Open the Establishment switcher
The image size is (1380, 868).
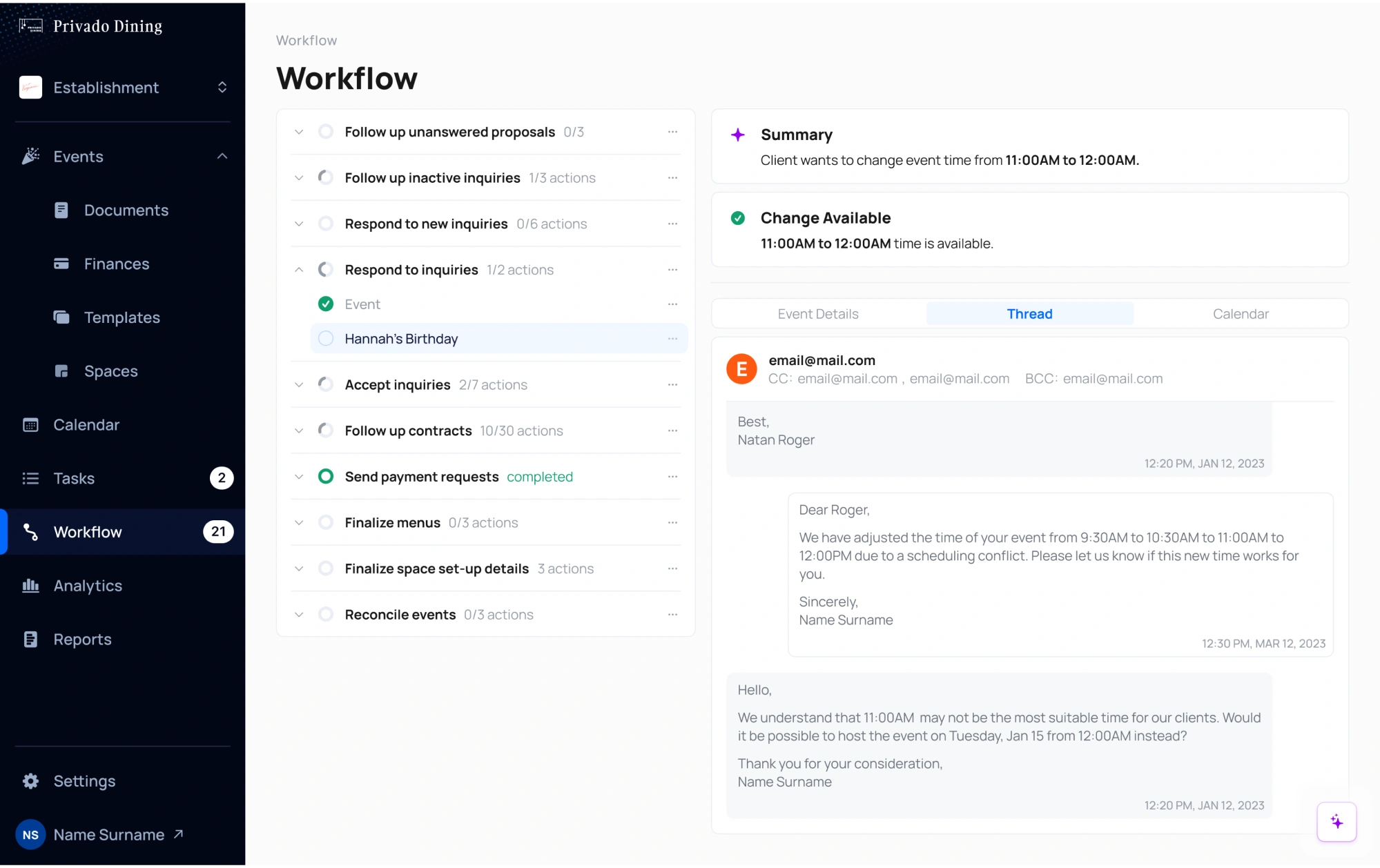(222, 87)
